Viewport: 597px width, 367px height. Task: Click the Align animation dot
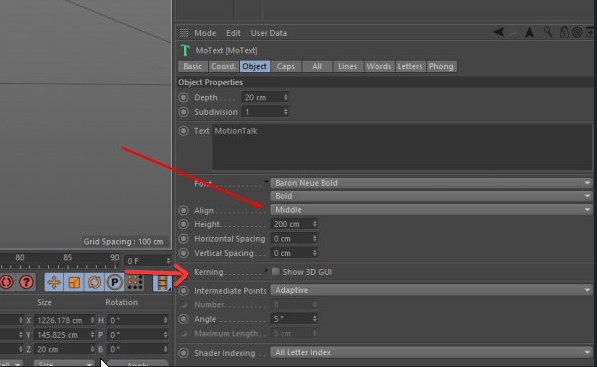184,210
